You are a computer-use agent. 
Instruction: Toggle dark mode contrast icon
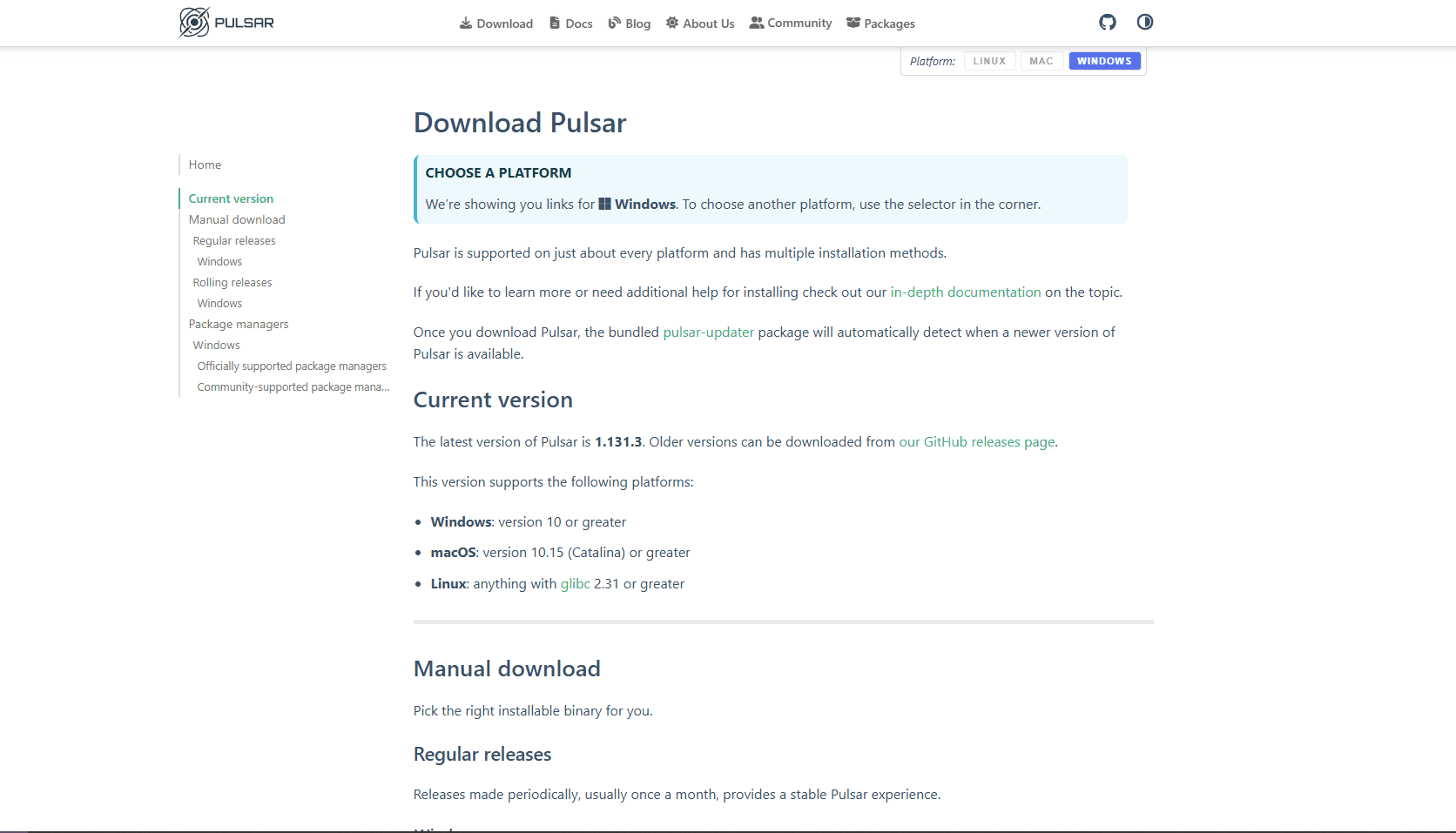click(1145, 23)
